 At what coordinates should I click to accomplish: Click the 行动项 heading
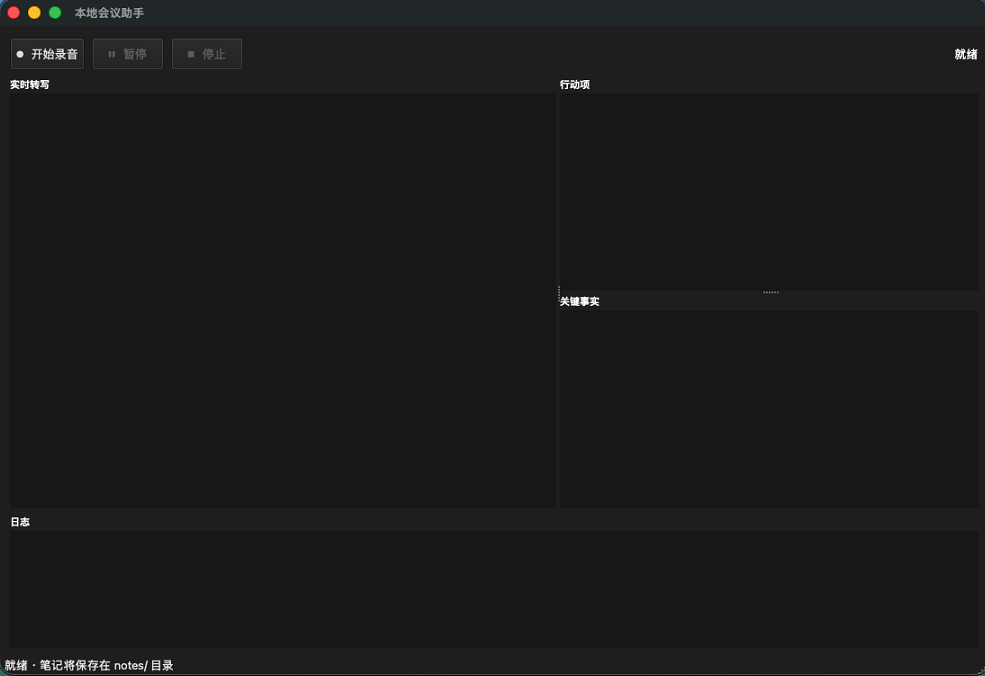(x=575, y=85)
